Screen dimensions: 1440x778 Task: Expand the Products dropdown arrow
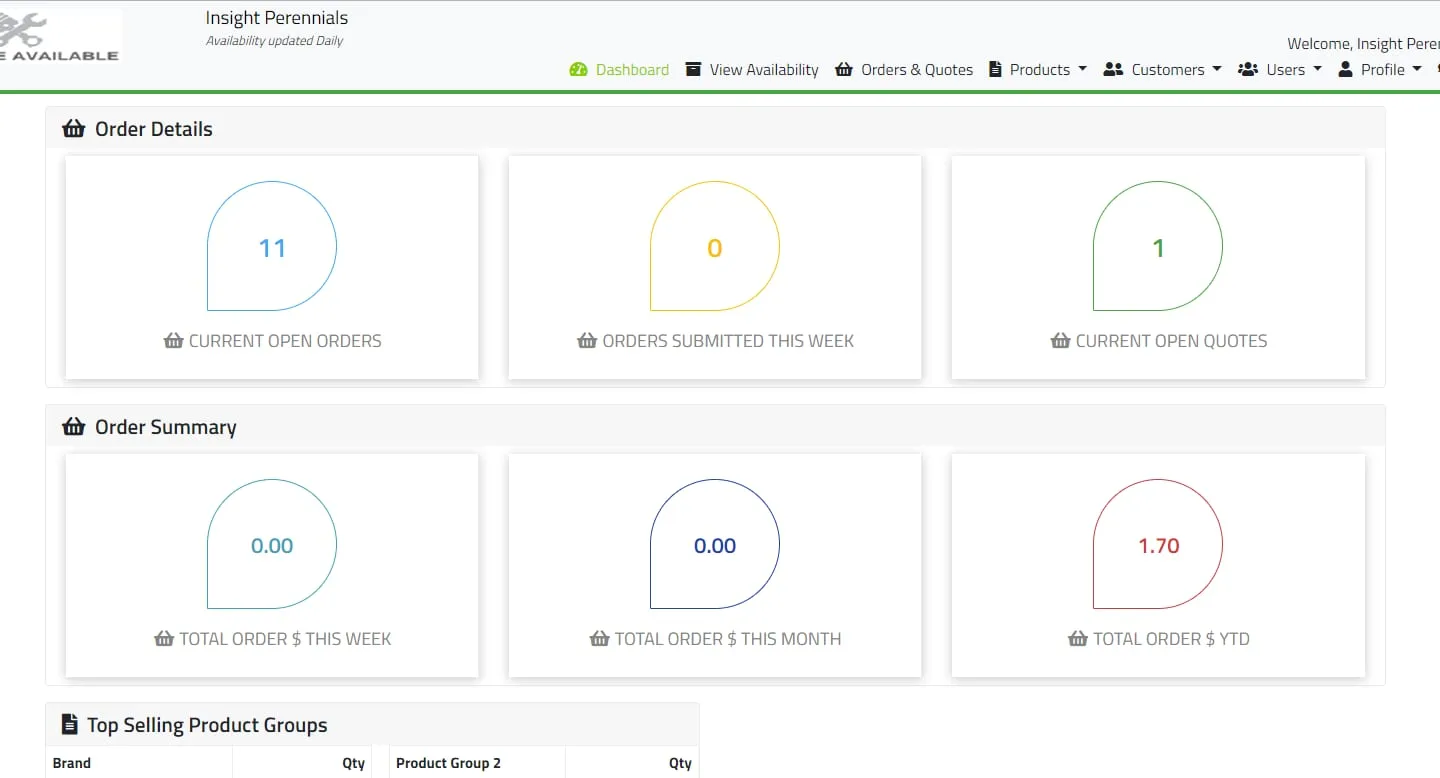1081,69
